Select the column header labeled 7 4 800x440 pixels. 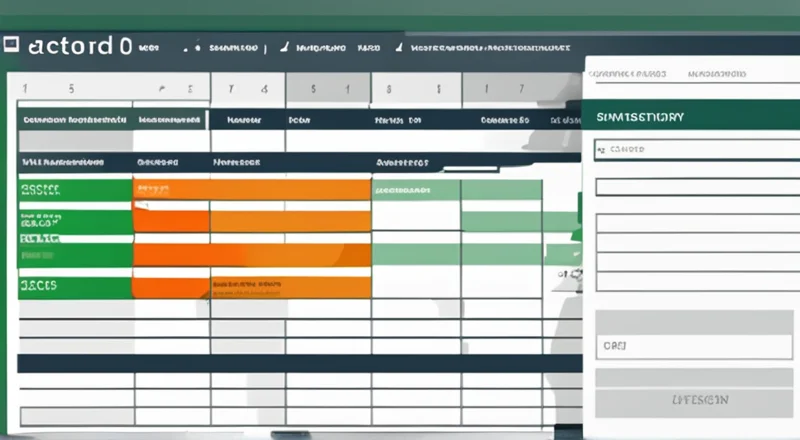[248, 88]
